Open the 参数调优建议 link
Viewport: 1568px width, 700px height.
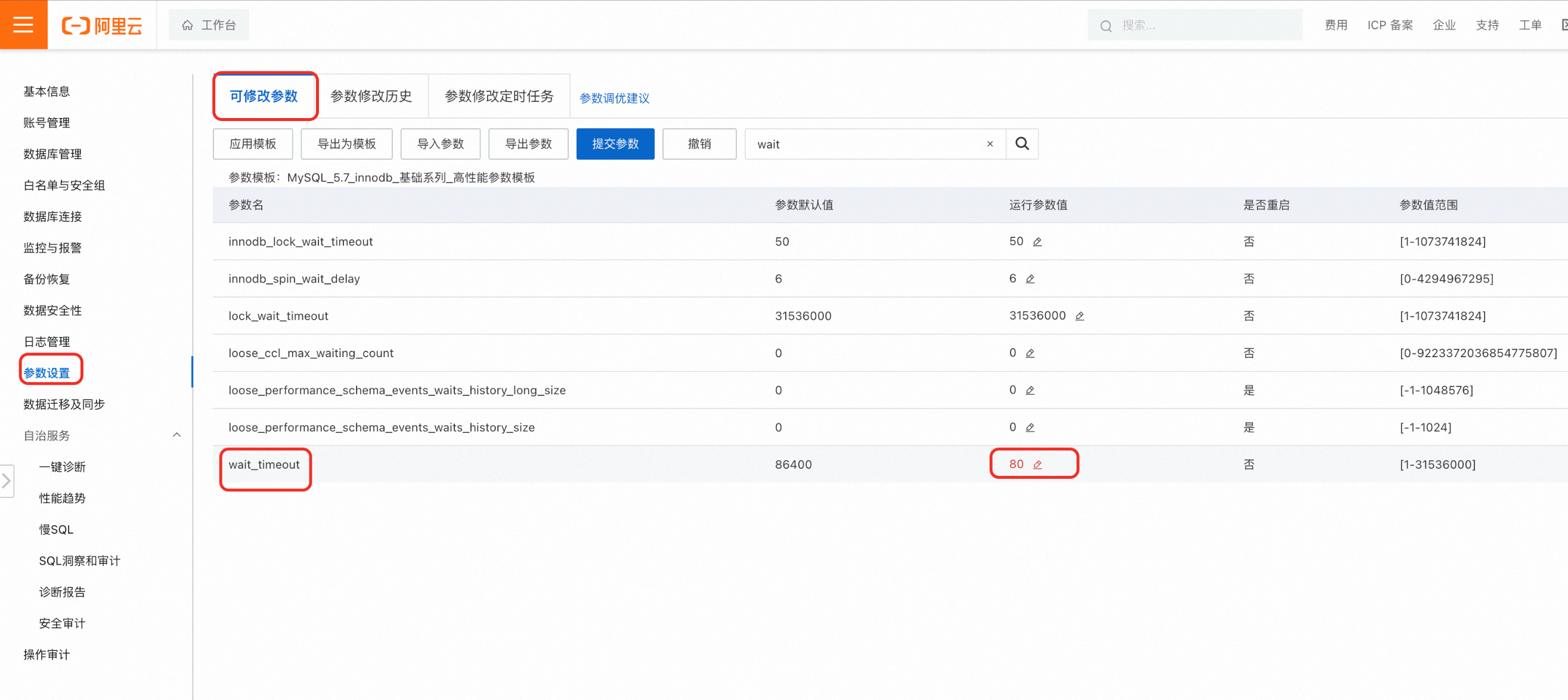pyautogui.click(x=614, y=98)
